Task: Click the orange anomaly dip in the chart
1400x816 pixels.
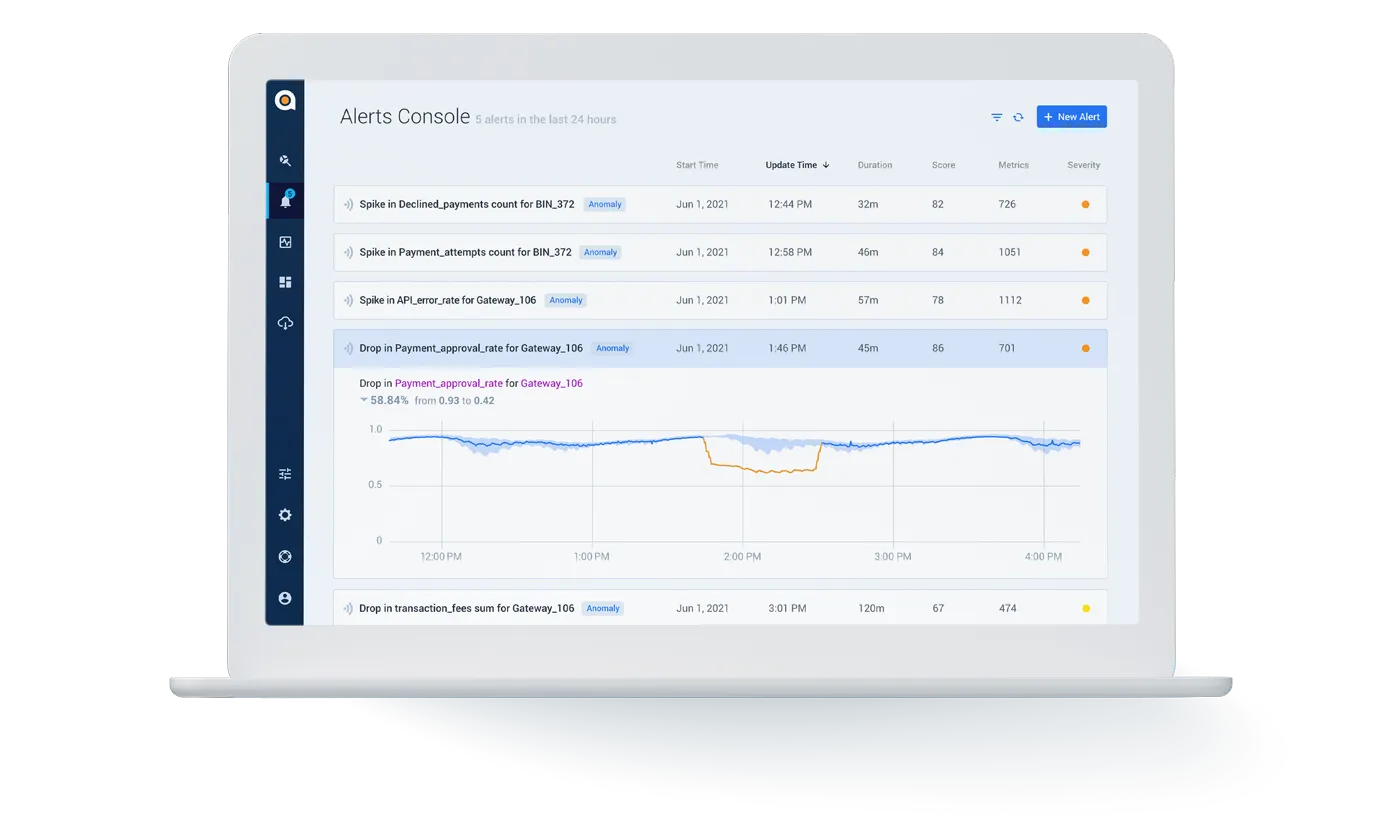Action: pyautogui.click(x=762, y=467)
